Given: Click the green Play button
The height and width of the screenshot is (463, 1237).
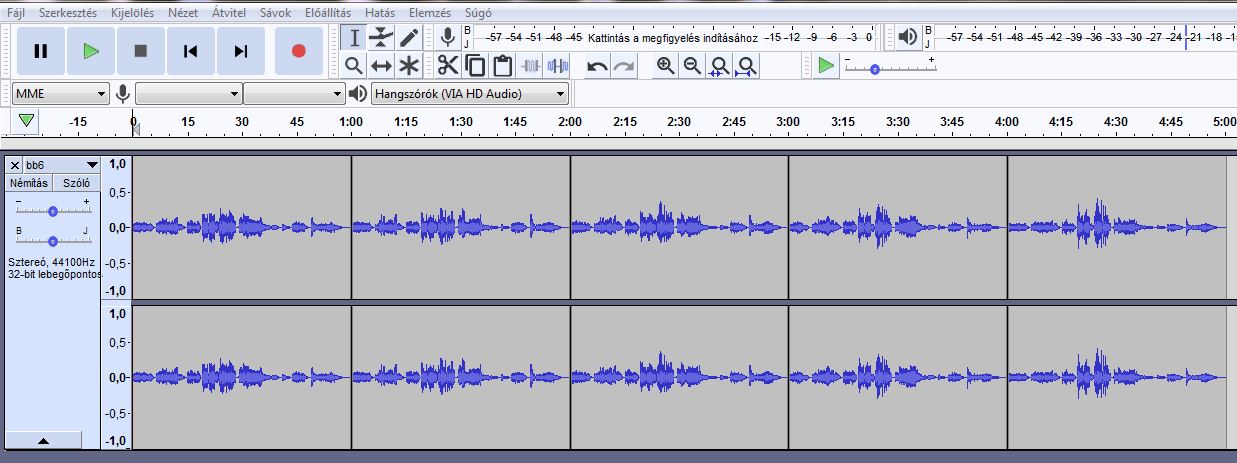Looking at the screenshot, I should tap(91, 51).
